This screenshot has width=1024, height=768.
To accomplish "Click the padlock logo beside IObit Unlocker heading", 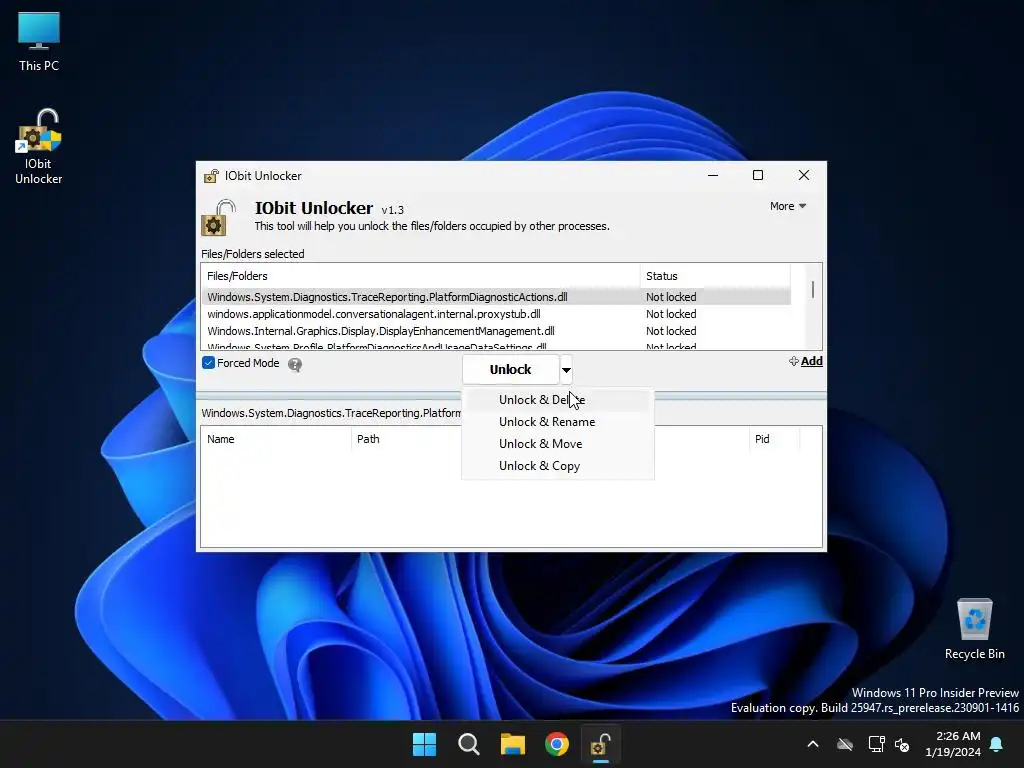I will 218,218.
